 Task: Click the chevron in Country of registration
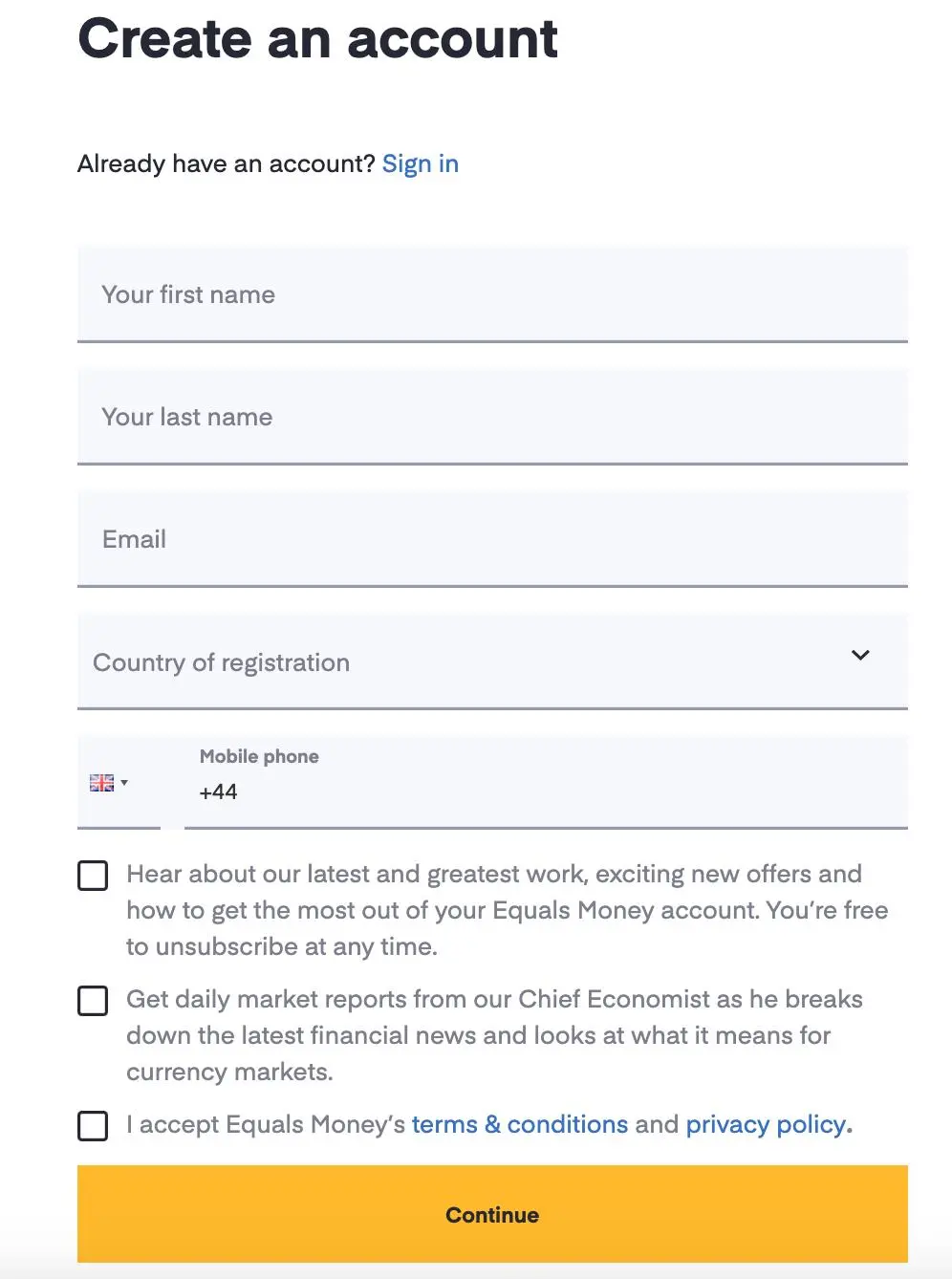pos(860,655)
